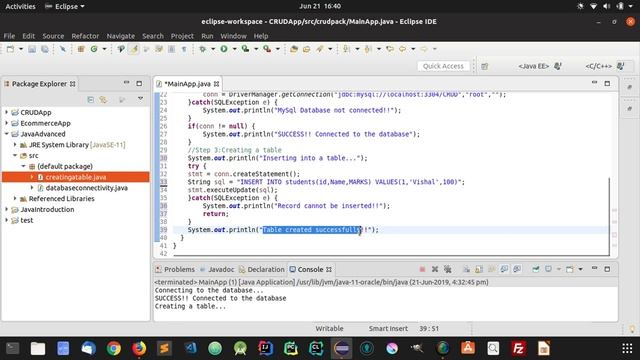The image size is (640, 360).
Task: Collapse the JavaAdvanced project node
Action: (6, 134)
